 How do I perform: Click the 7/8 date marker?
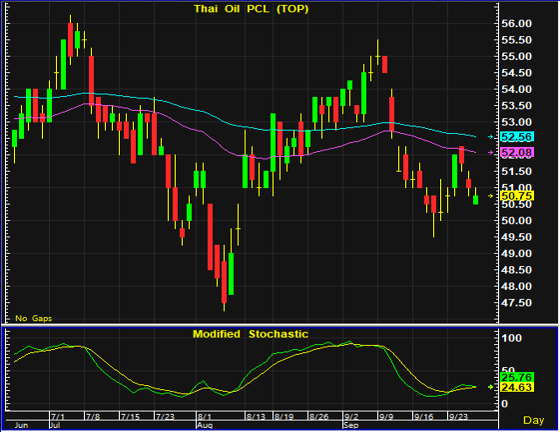(x=93, y=417)
